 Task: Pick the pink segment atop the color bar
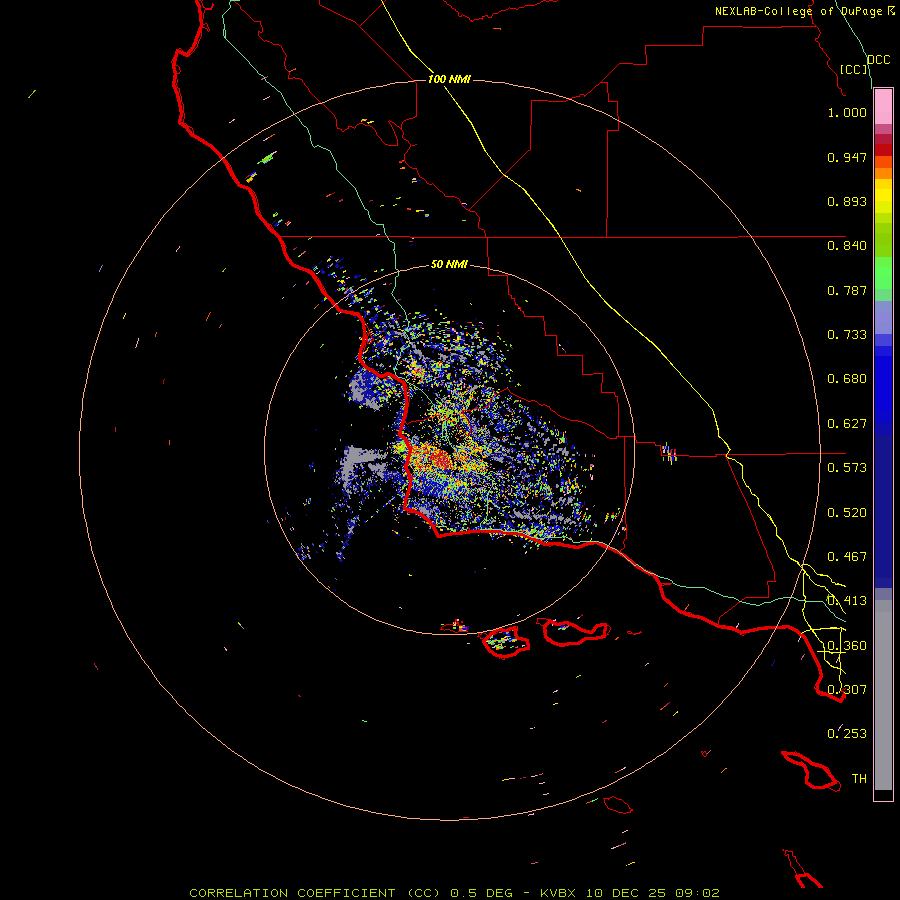point(883,107)
